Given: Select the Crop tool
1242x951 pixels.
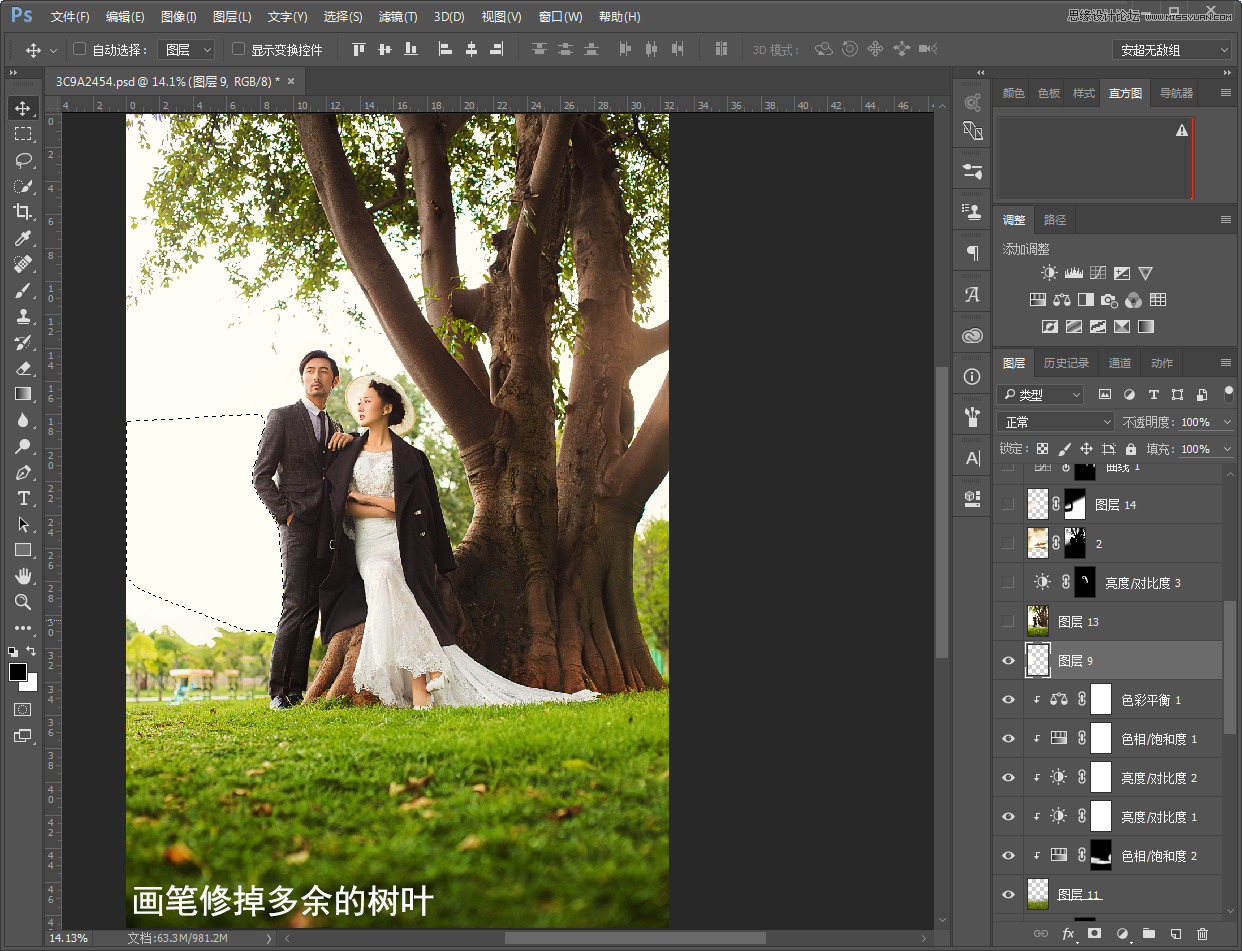Looking at the screenshot, I should (22, 212).
